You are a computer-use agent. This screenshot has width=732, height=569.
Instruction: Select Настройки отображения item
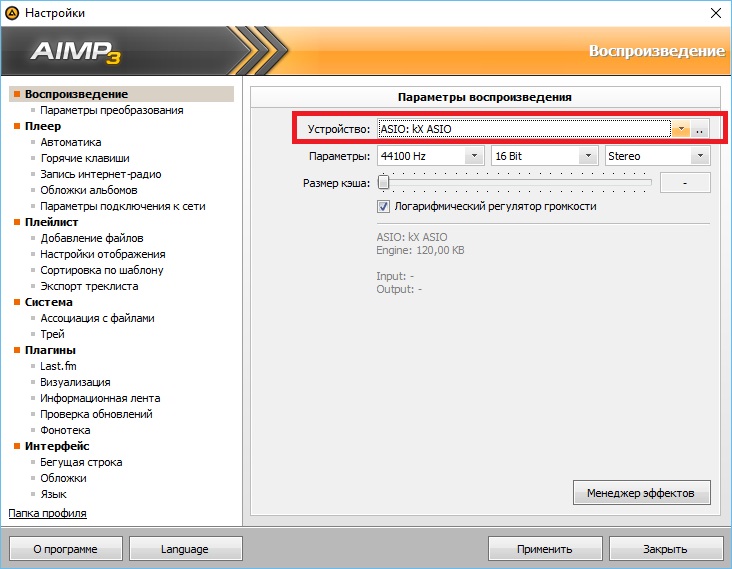[x=103, y=254]
